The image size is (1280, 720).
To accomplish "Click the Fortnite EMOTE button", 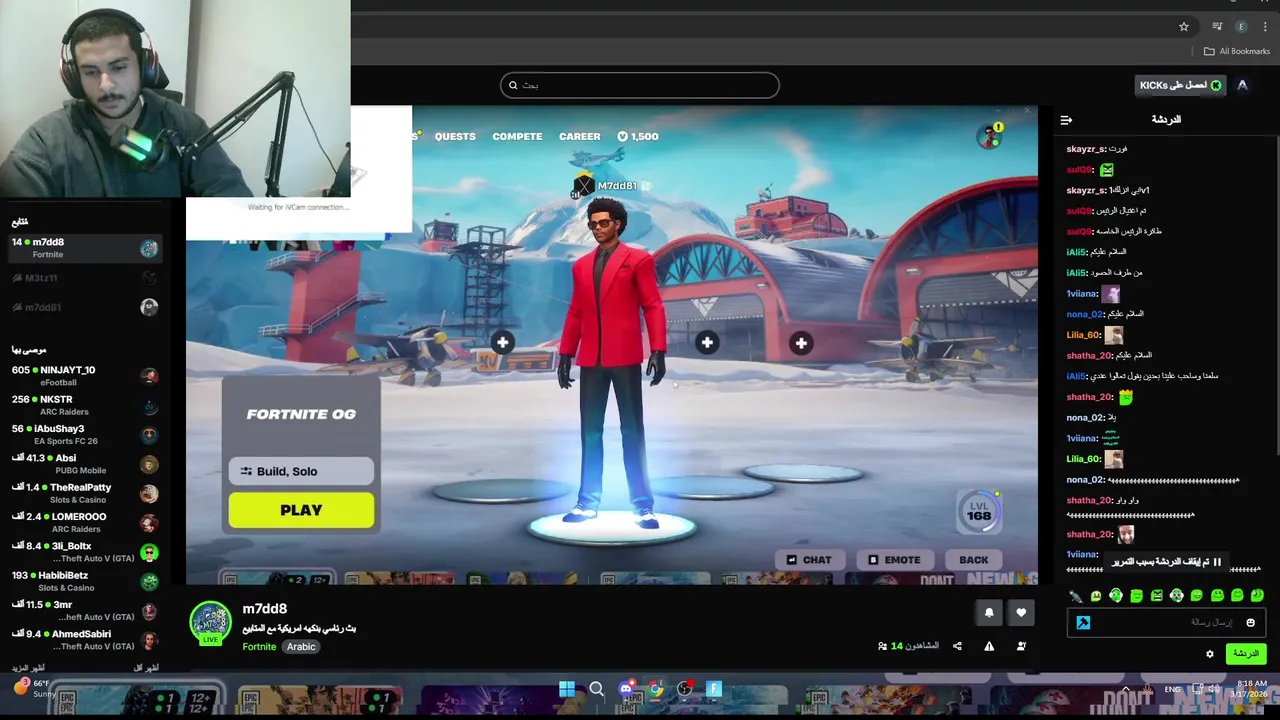I will [x=894, y=560].
